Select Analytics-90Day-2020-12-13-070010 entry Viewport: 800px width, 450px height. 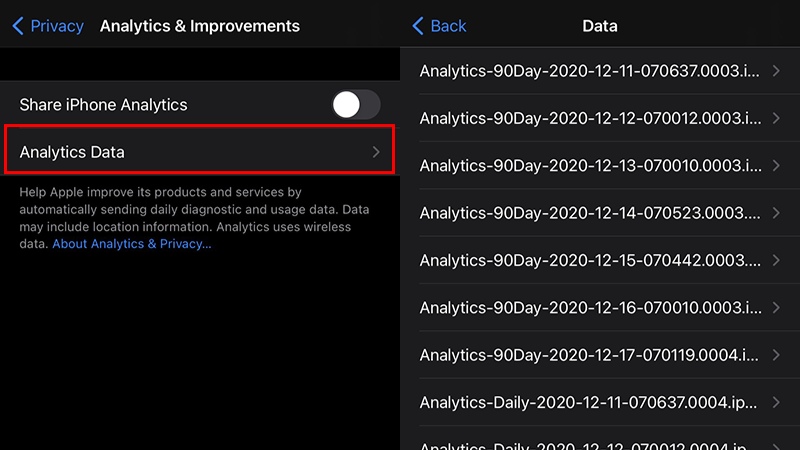pyautogui.click(x=590, y=165)
